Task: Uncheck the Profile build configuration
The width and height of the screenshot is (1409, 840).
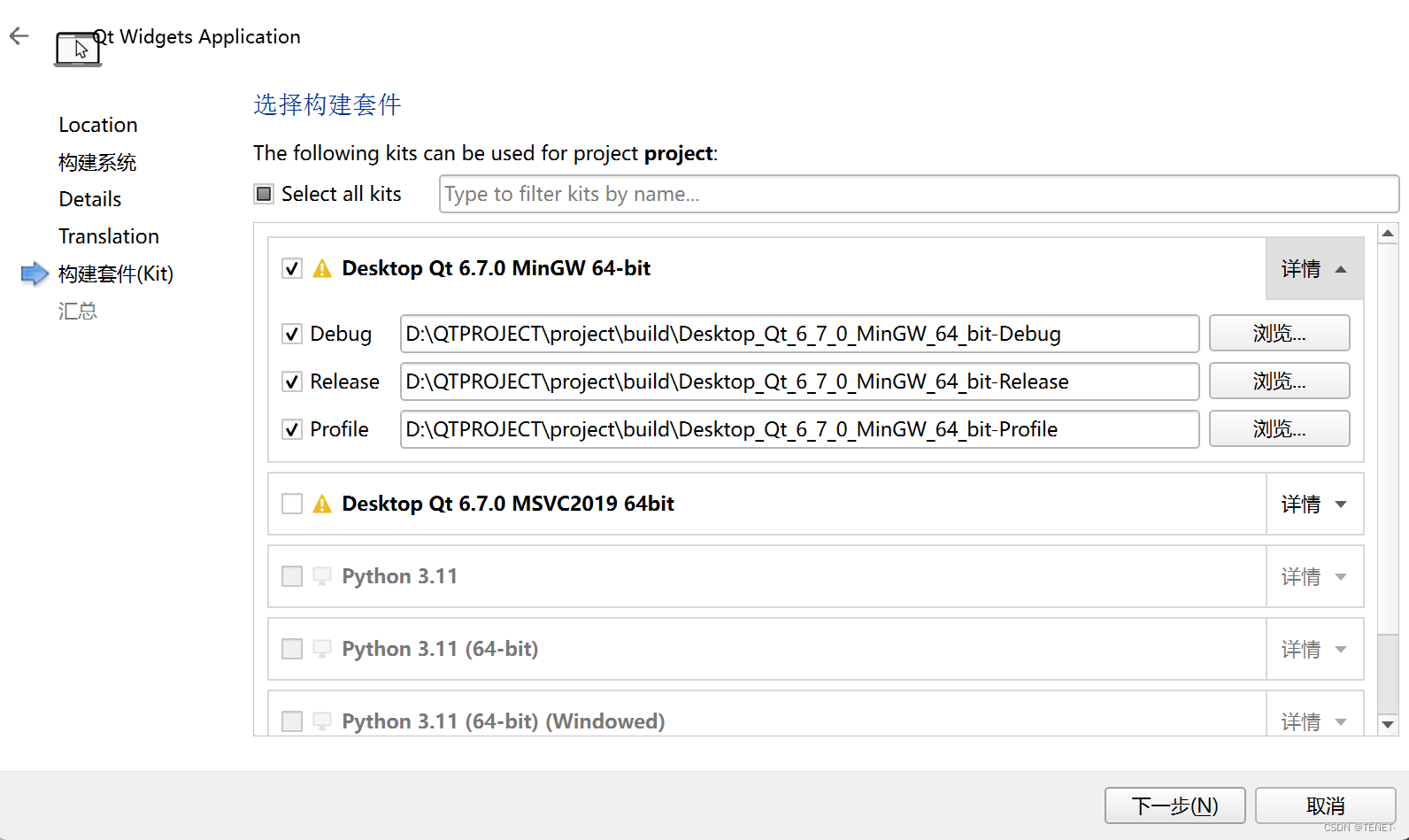Action: [292, 429]
